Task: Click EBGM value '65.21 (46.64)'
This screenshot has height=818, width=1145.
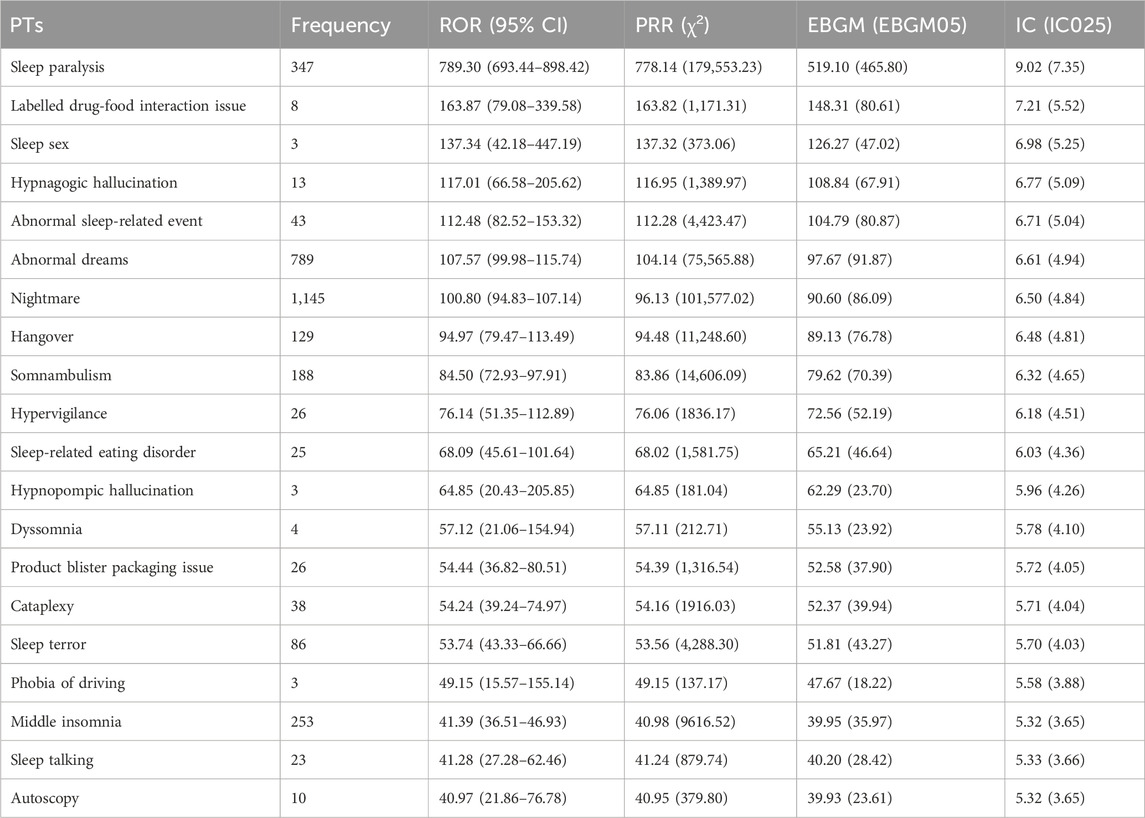Action: (849, 452)
